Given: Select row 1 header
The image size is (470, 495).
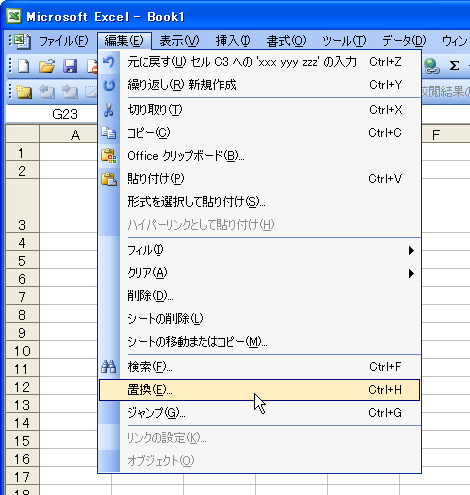Looking at the screenshot, I should [x=22, y=153].
